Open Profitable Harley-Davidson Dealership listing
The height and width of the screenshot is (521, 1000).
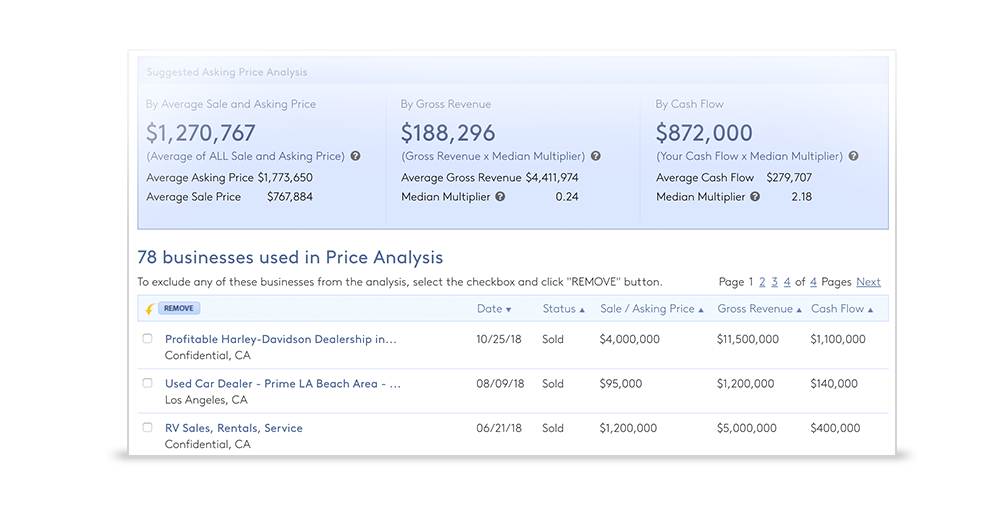(280, 339)
